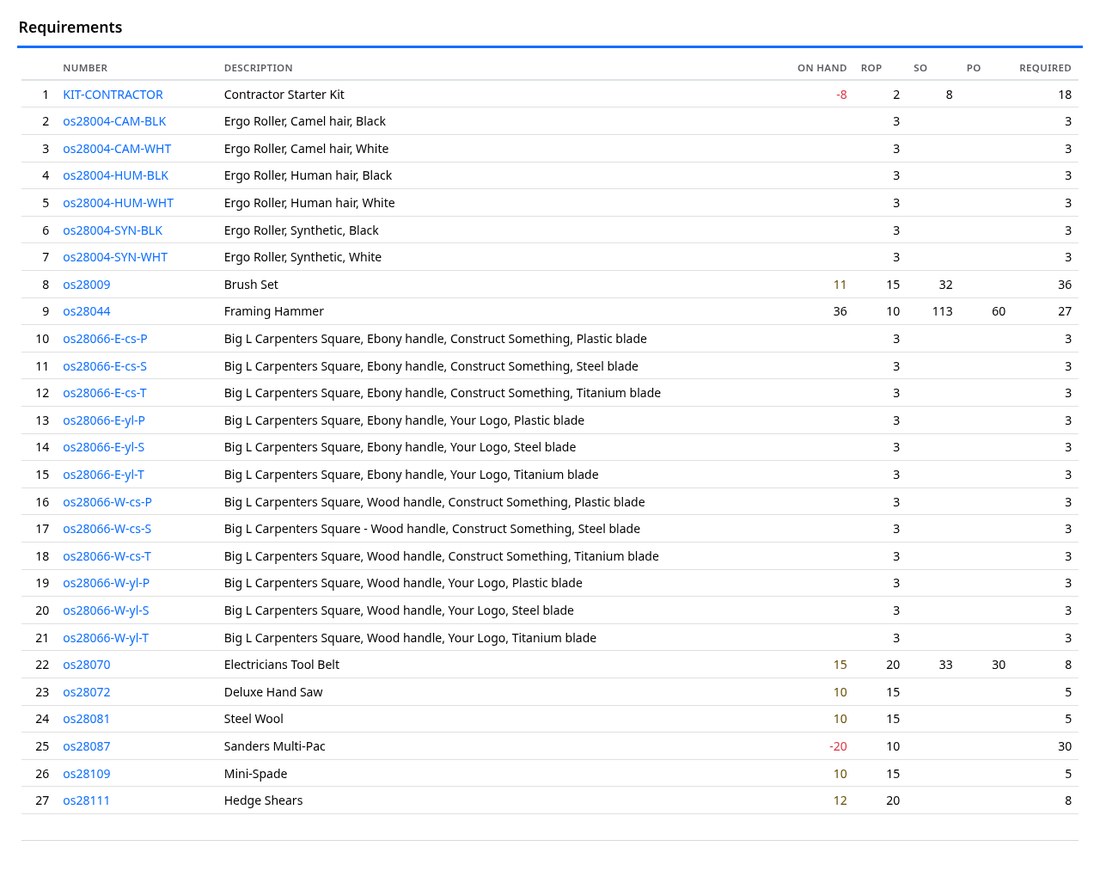The width and height of the screenshot is (1100, 883).
Task: Open the os28081 Steel Wool link
Action: pos(86,719)
